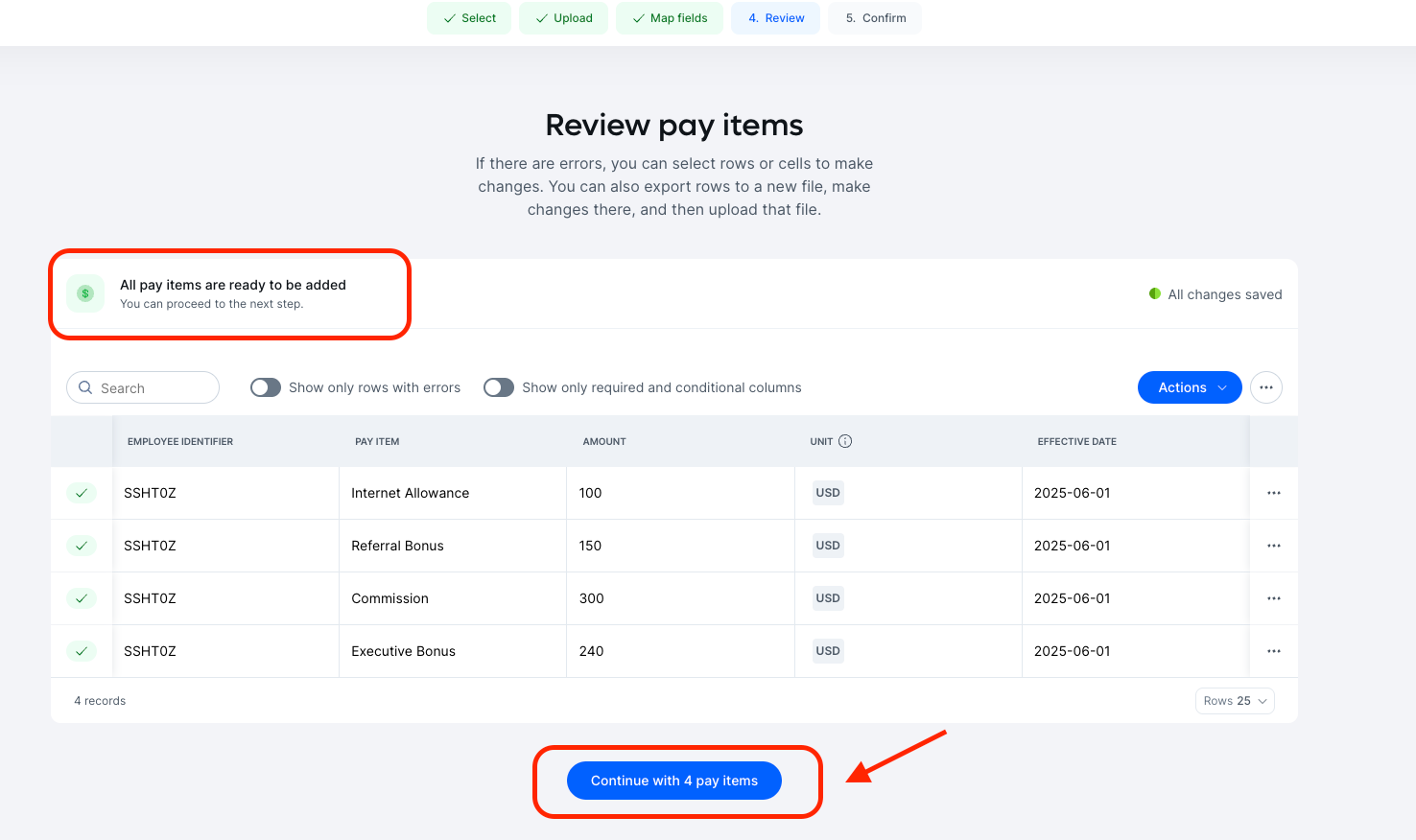This screenshot has width=1416, height=840.
Task: Click the green dollar pay items icon
Action: [85, 293]
